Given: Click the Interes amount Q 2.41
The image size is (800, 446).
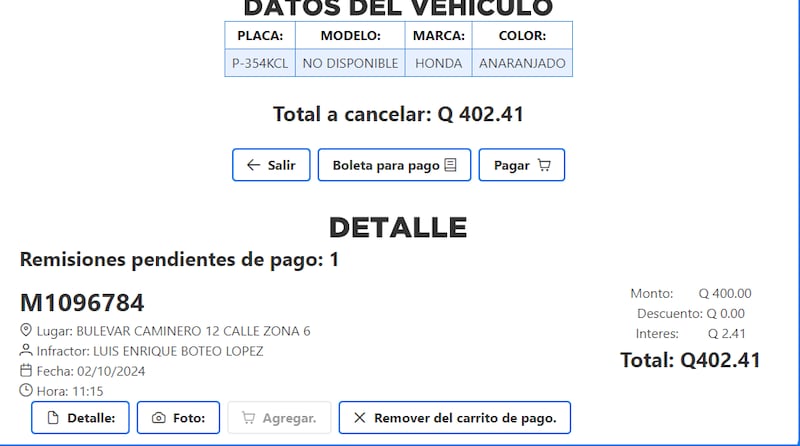Looking at the screenshot, I should coord(727,333).
